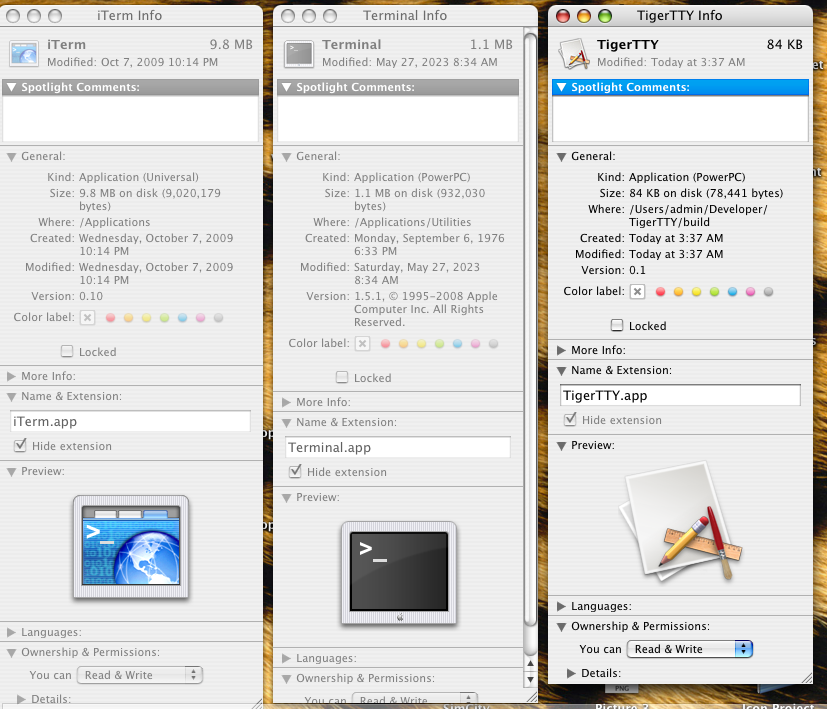Collapse Spotlight Comments in TigerTTY Info

(x=561, y=87)
